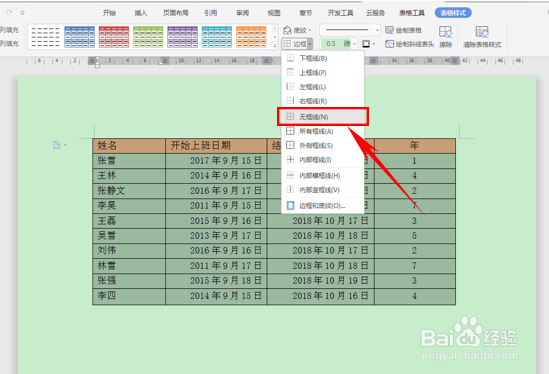Image resolution: width=549 pixels, height=374 pixels.
Task: Click the first-line indent marker on the ruler
Action: pyautogui.click(x=97, y=58)
